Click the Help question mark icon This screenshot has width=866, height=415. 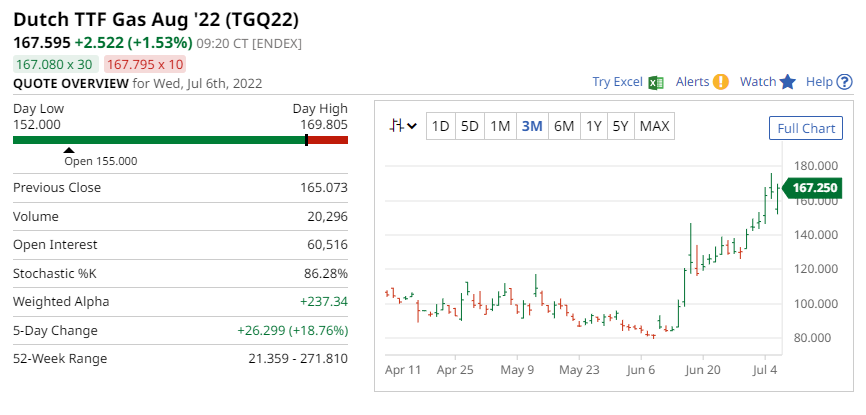[844, 82]
